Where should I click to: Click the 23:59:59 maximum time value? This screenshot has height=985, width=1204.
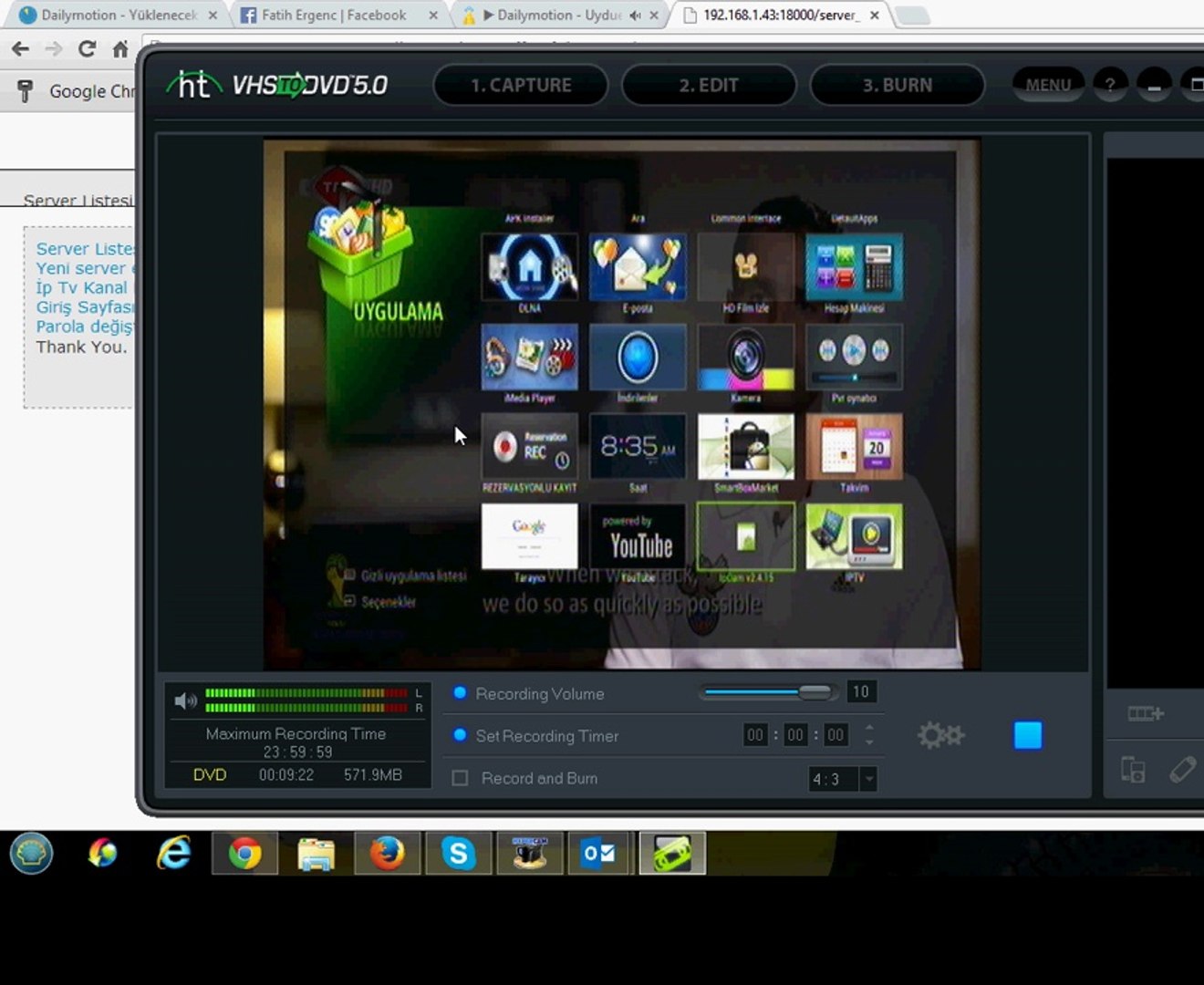coord(298,752)
